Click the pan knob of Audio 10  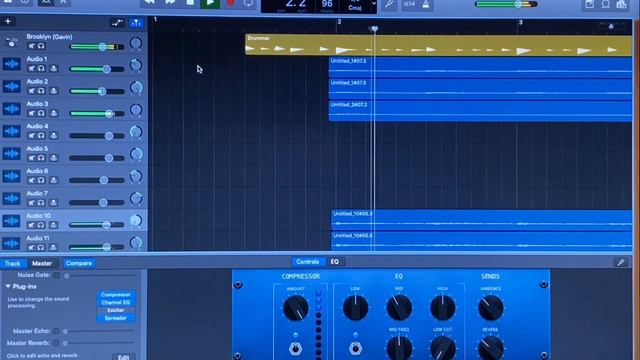[x=136, y=221]
